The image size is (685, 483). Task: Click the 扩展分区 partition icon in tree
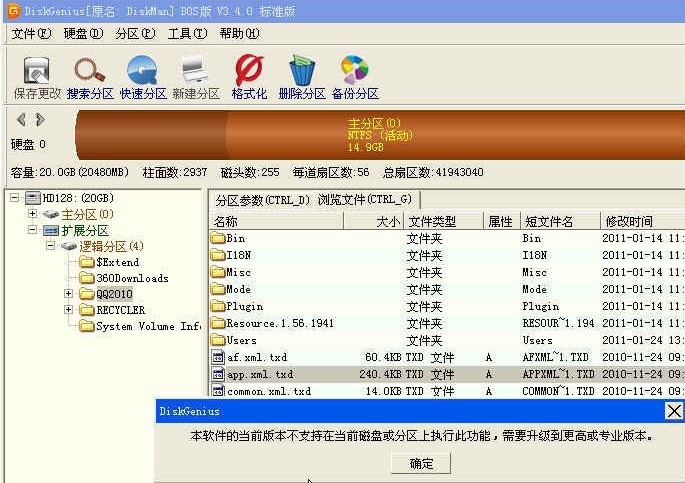[51, 230]
